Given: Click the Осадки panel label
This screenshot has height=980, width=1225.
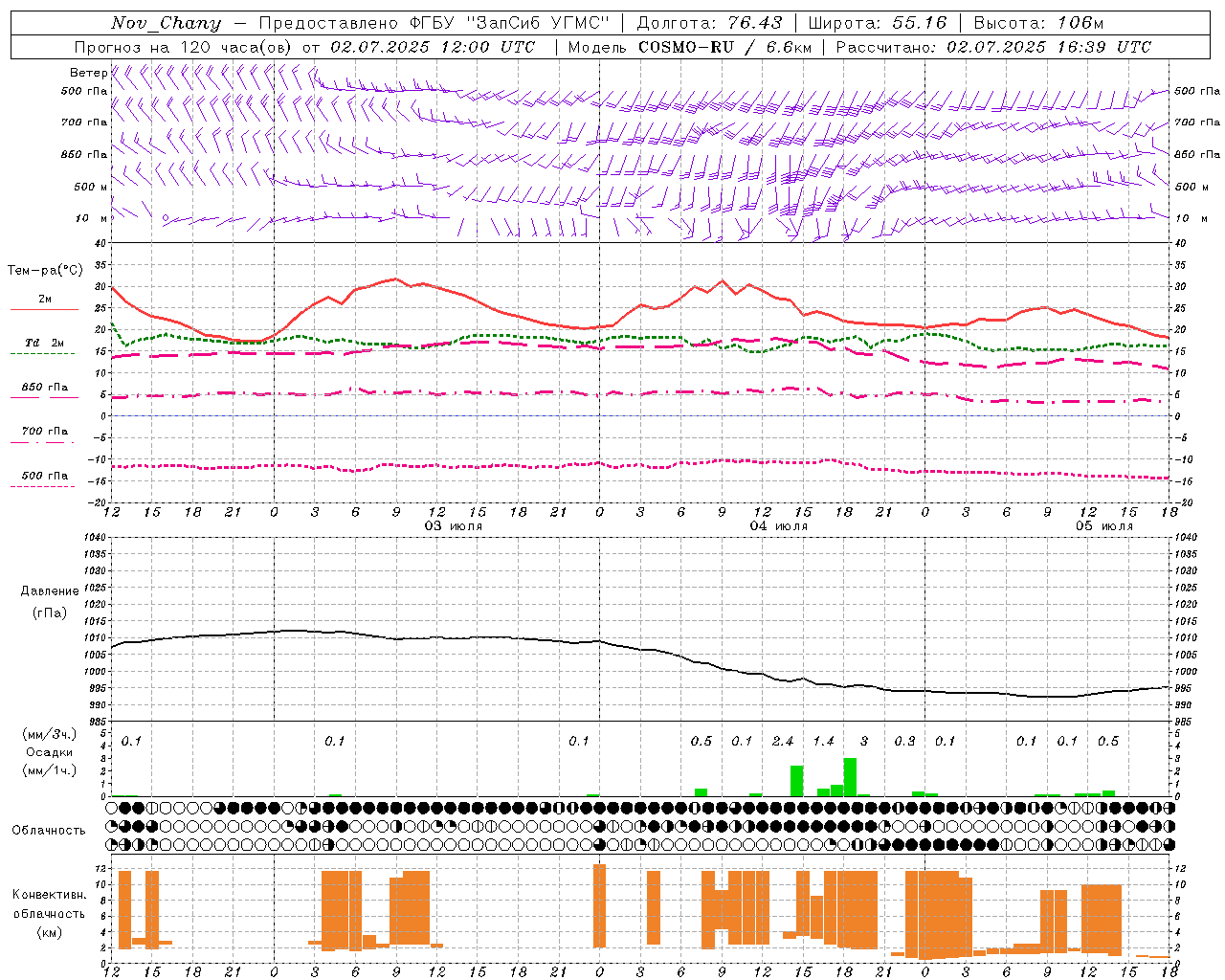Looking at the screenshot, I should pyautogui.click(x=50, y=752).
